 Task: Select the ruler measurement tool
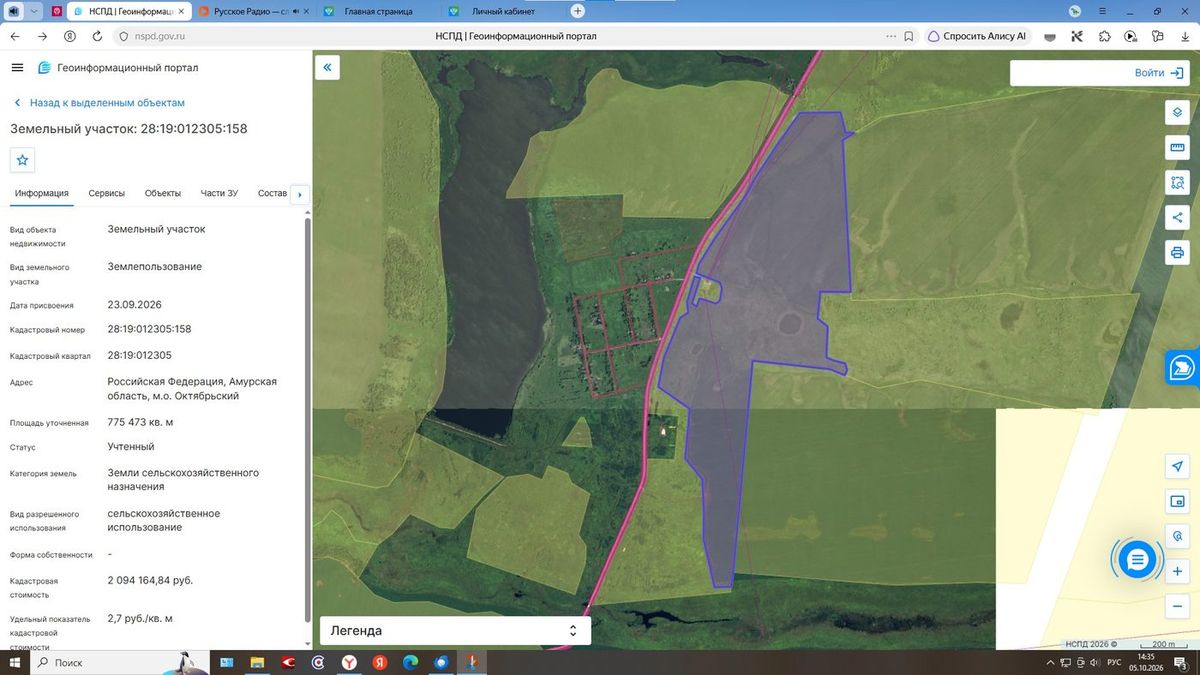[x=1177, y=148]
